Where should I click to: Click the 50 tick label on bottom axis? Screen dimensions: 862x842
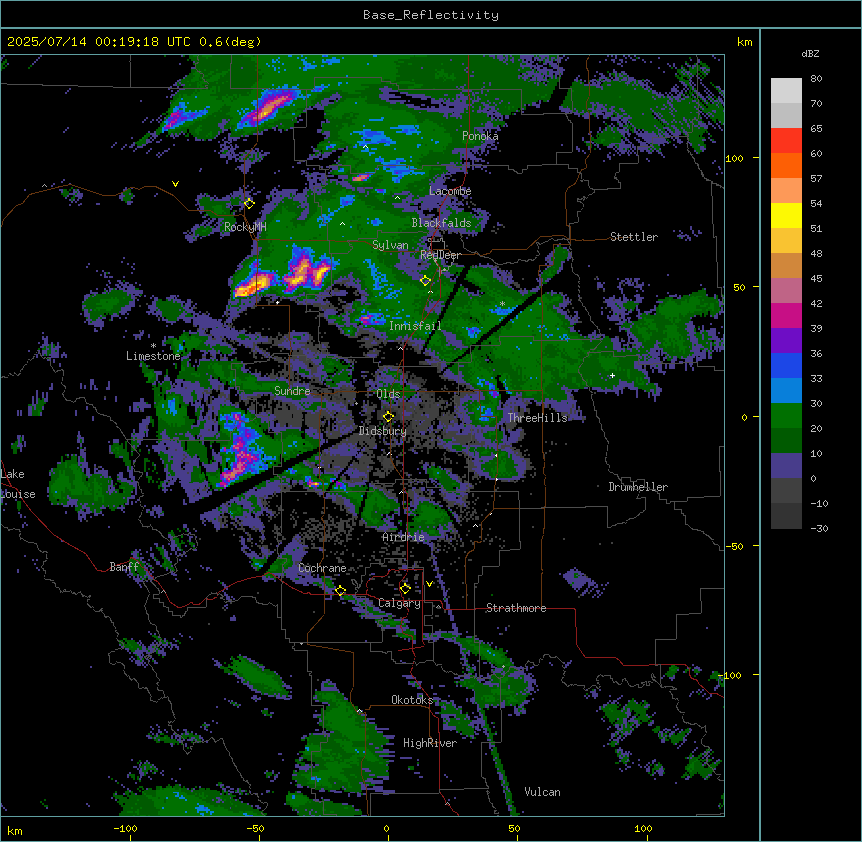click(515, 828)
